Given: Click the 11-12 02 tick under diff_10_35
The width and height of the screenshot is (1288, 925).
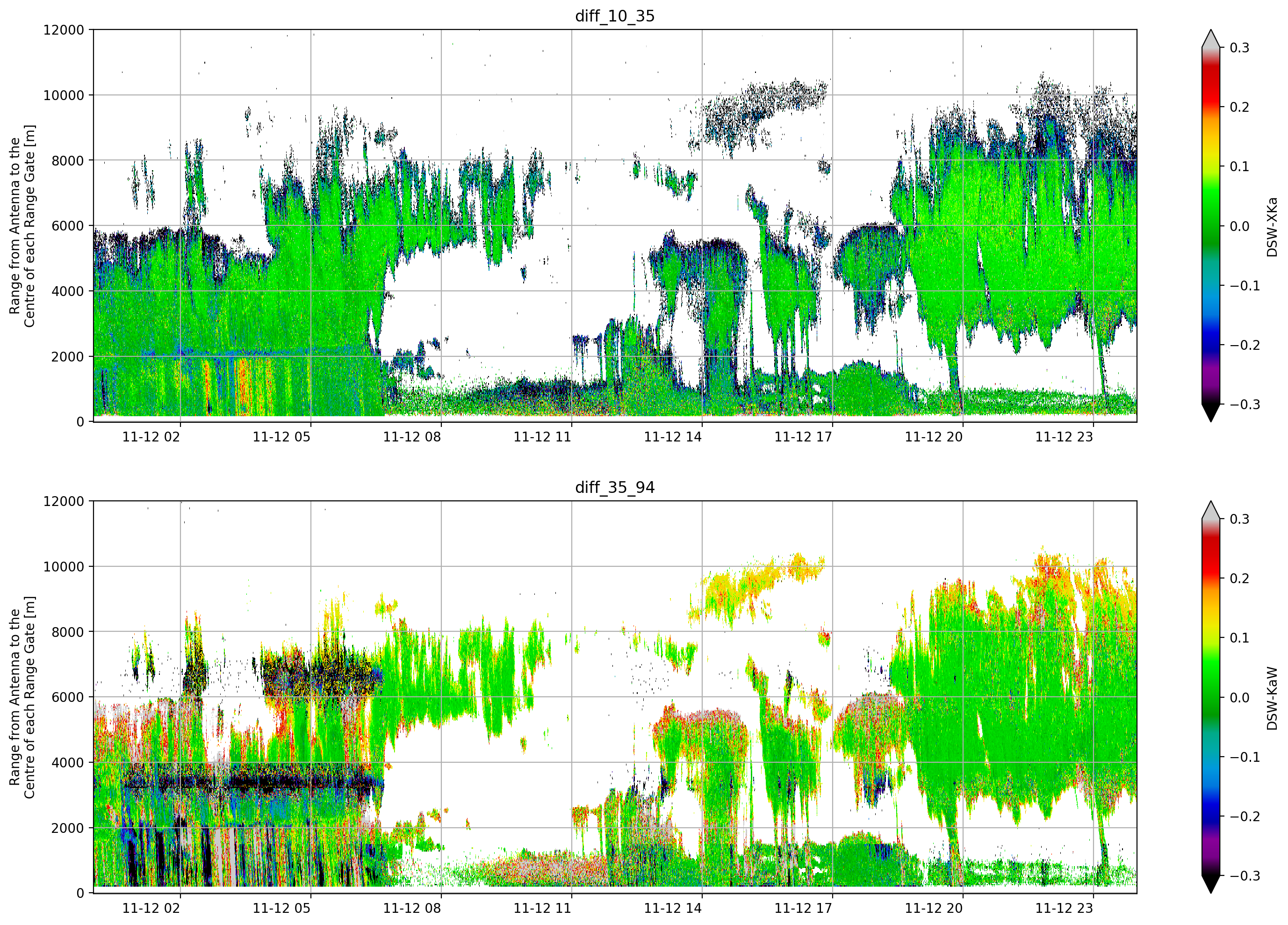Looking at the screenshot, I should tap(151, 437).
